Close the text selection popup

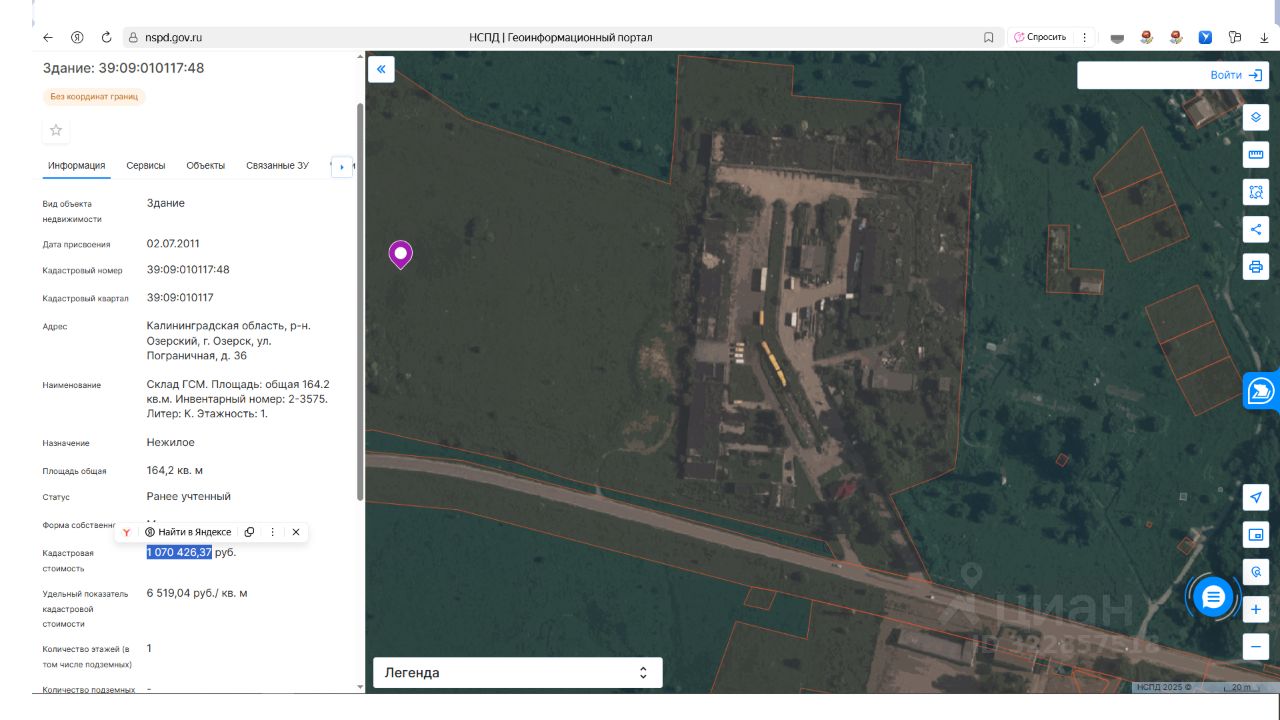(296, 532)
